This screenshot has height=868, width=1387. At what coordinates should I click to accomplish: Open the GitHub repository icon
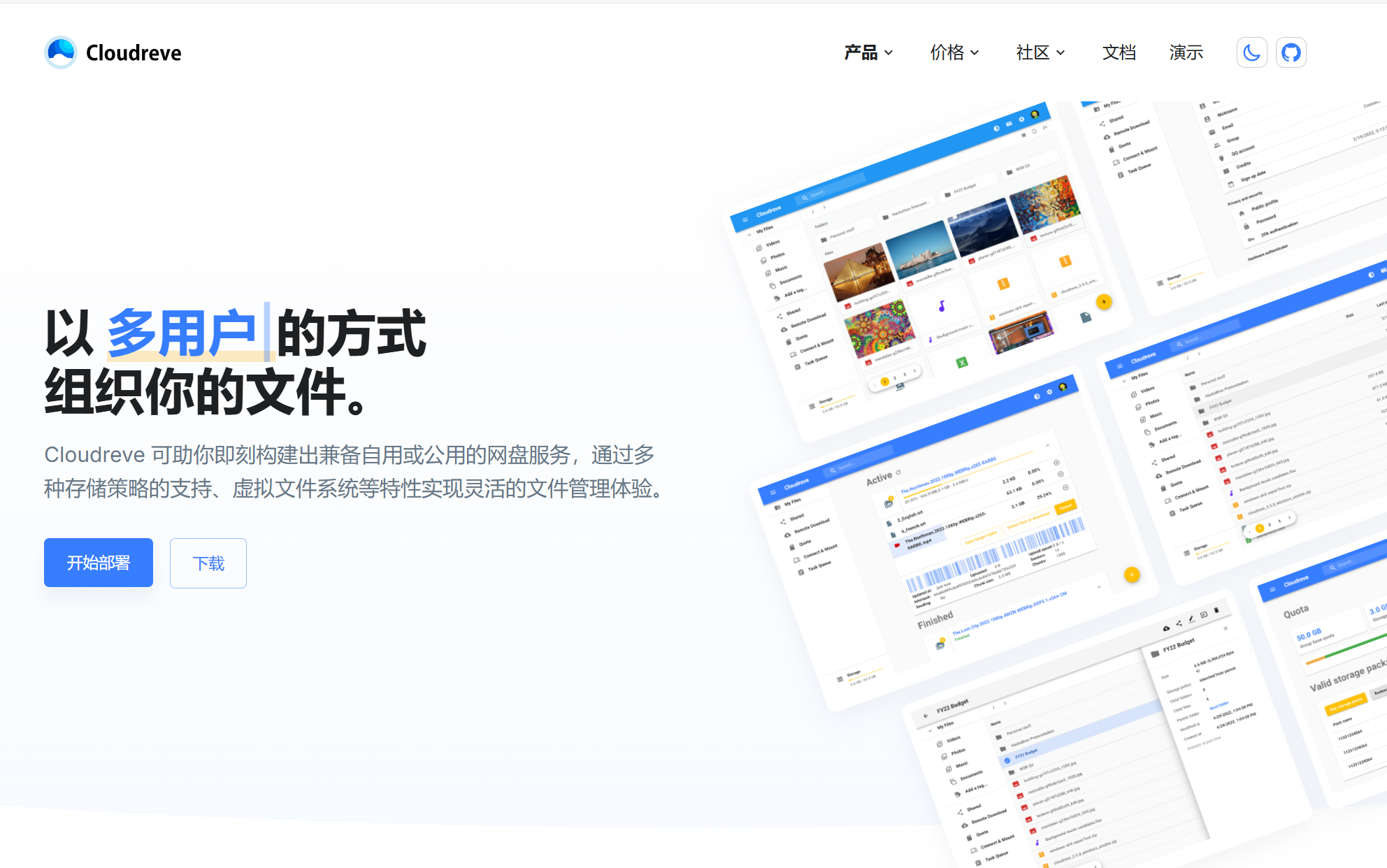coord(1291,52)
